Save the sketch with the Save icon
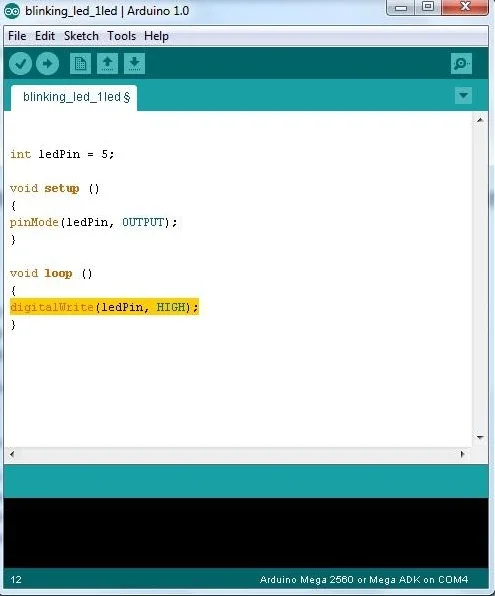This screenshot has height=596, width=495. click(x=134, y=63)
